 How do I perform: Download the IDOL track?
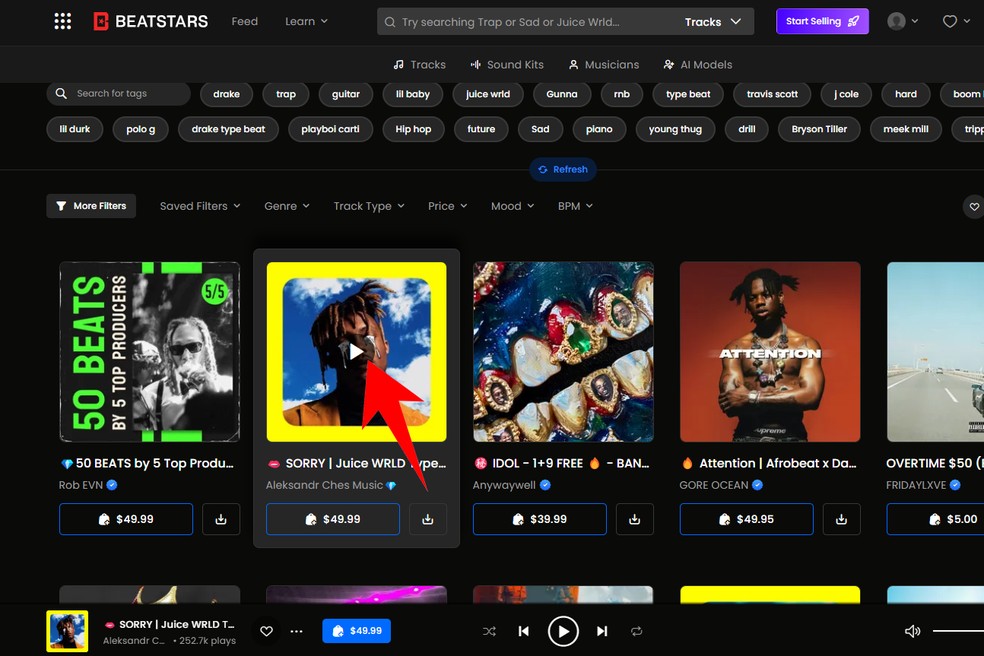[x=634, y=519]
